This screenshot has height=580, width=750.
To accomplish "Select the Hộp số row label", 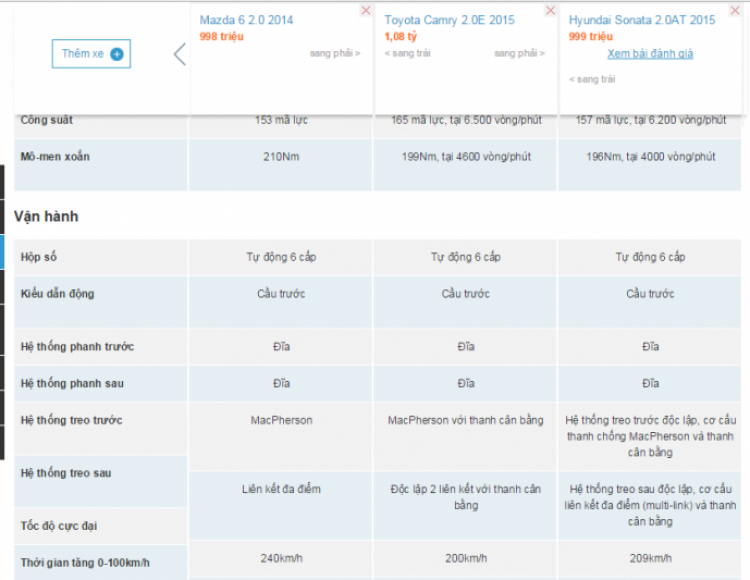I will point(39,257).
